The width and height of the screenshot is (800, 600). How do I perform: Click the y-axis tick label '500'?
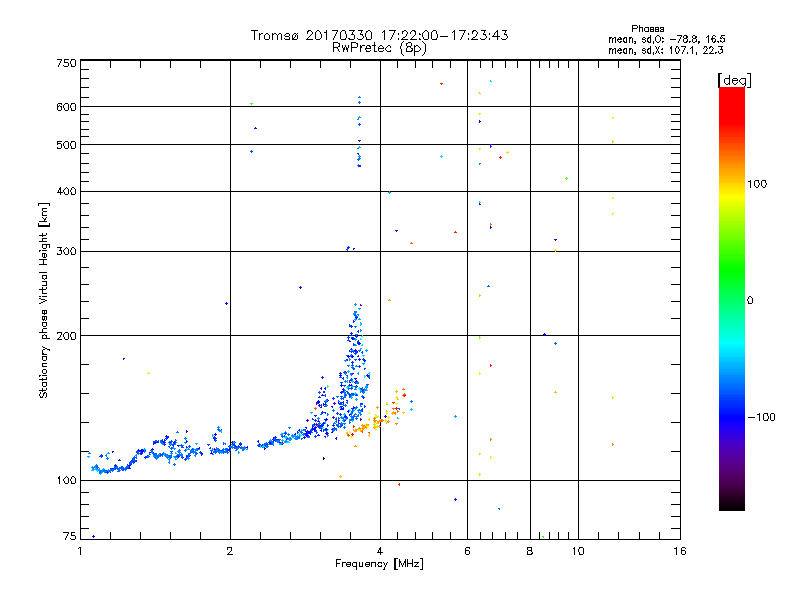[66, 145]
